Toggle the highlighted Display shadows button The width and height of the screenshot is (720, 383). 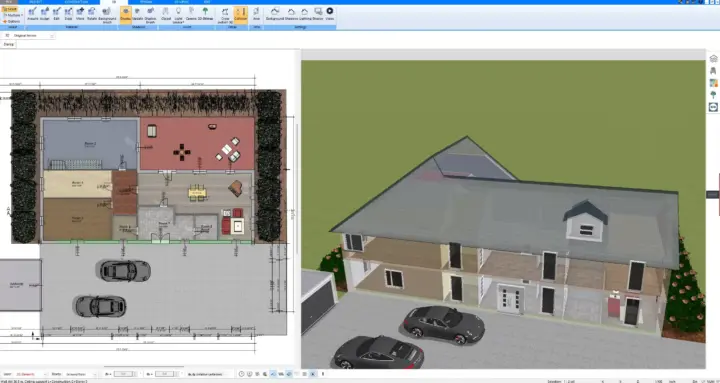pyautogui.click(x=125, y=14)
